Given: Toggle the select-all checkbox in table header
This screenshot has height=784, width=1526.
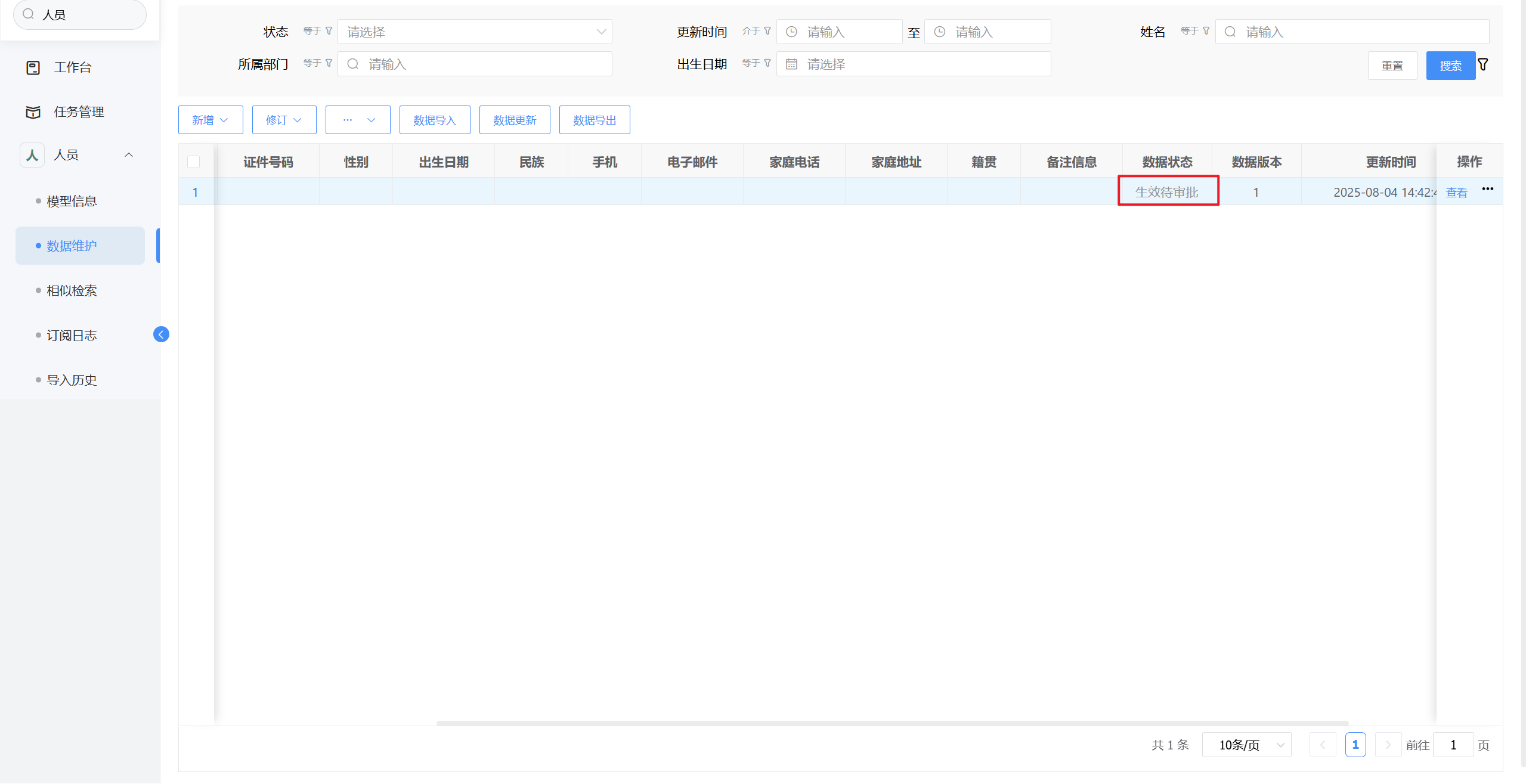Looking at the screenshot, I should point(193,162).
